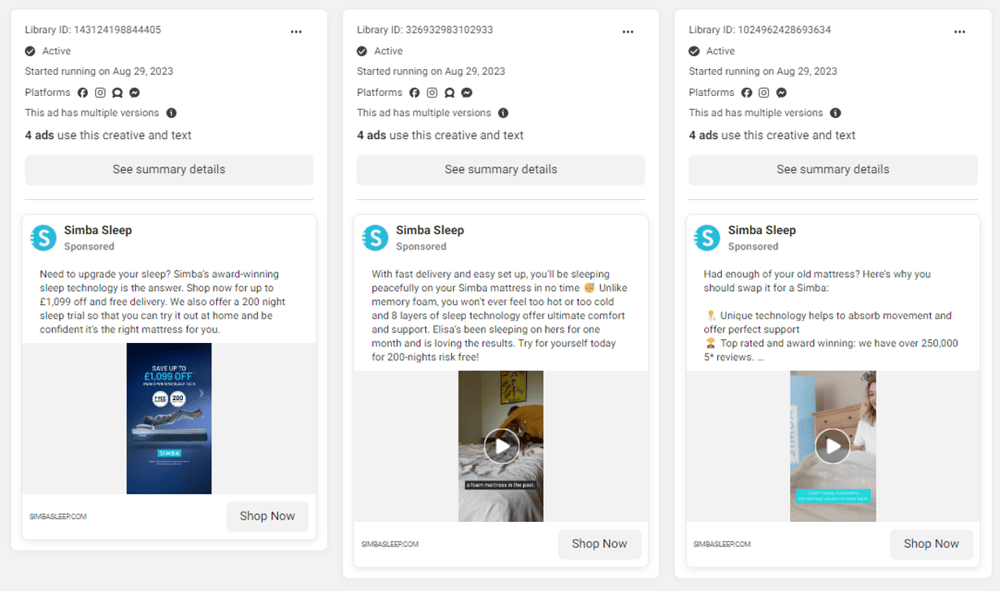Screen dimensions: 1000x591
Task: Expand See summary details for third ad
Action: coord(833,170)
